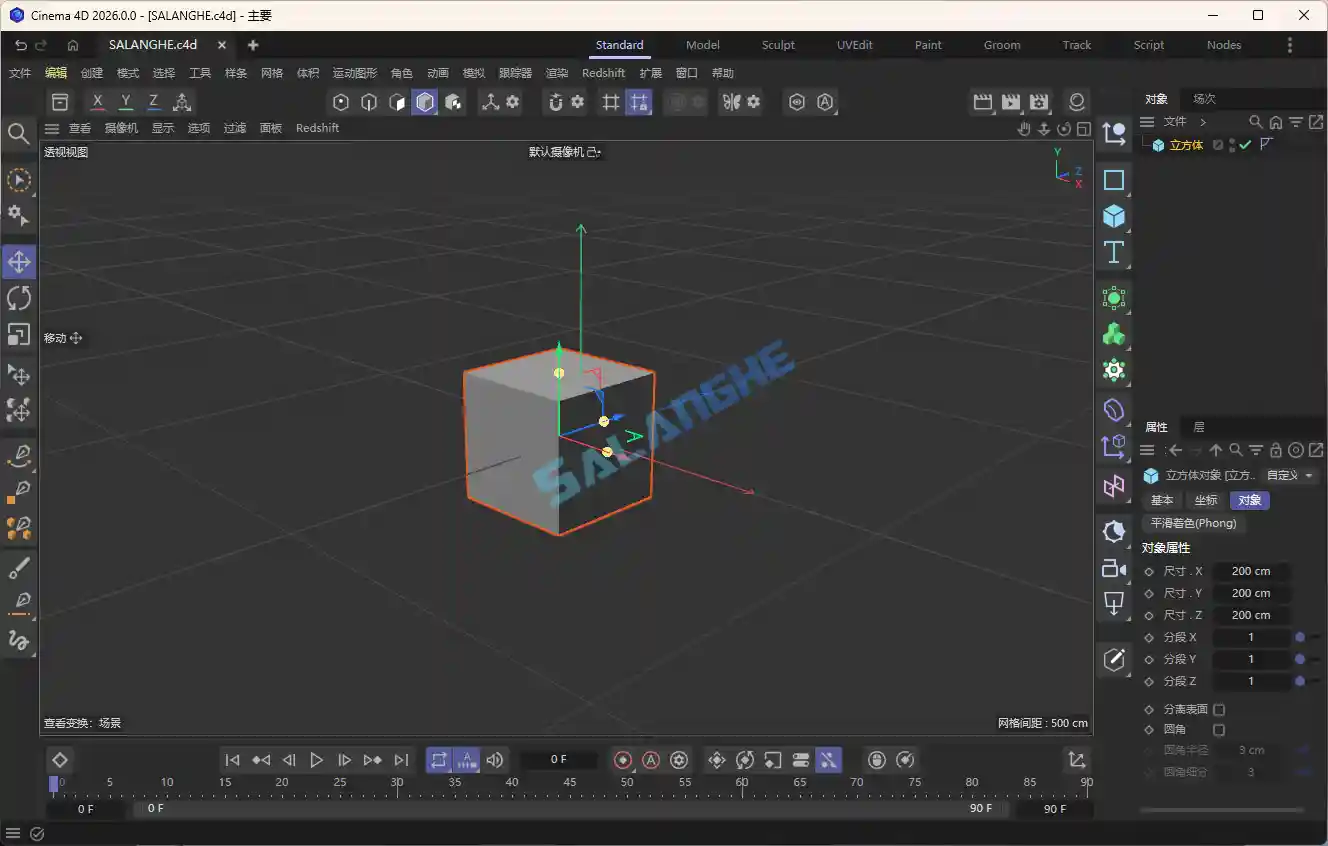1328x846 pixels.
Task: Click the text tool icon in the right sidebar
Action: 1113,253
